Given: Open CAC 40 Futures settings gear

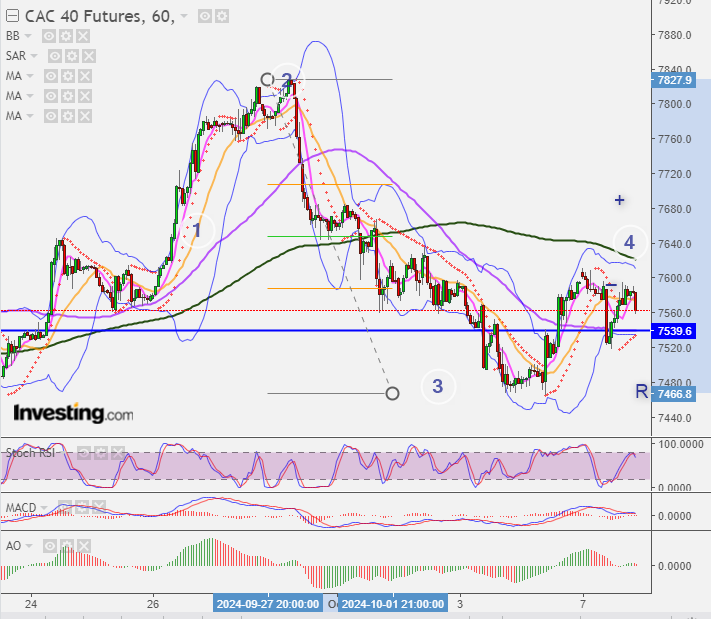Looking at the screenshot, I should [222, 17].
